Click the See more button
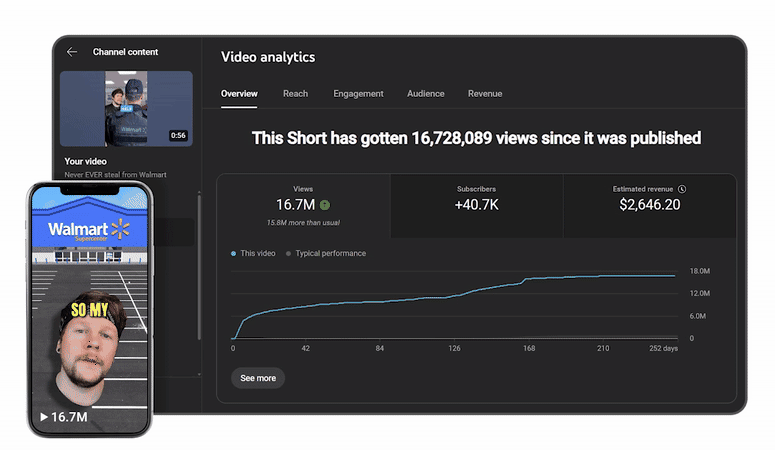 [x=258, y=378]
